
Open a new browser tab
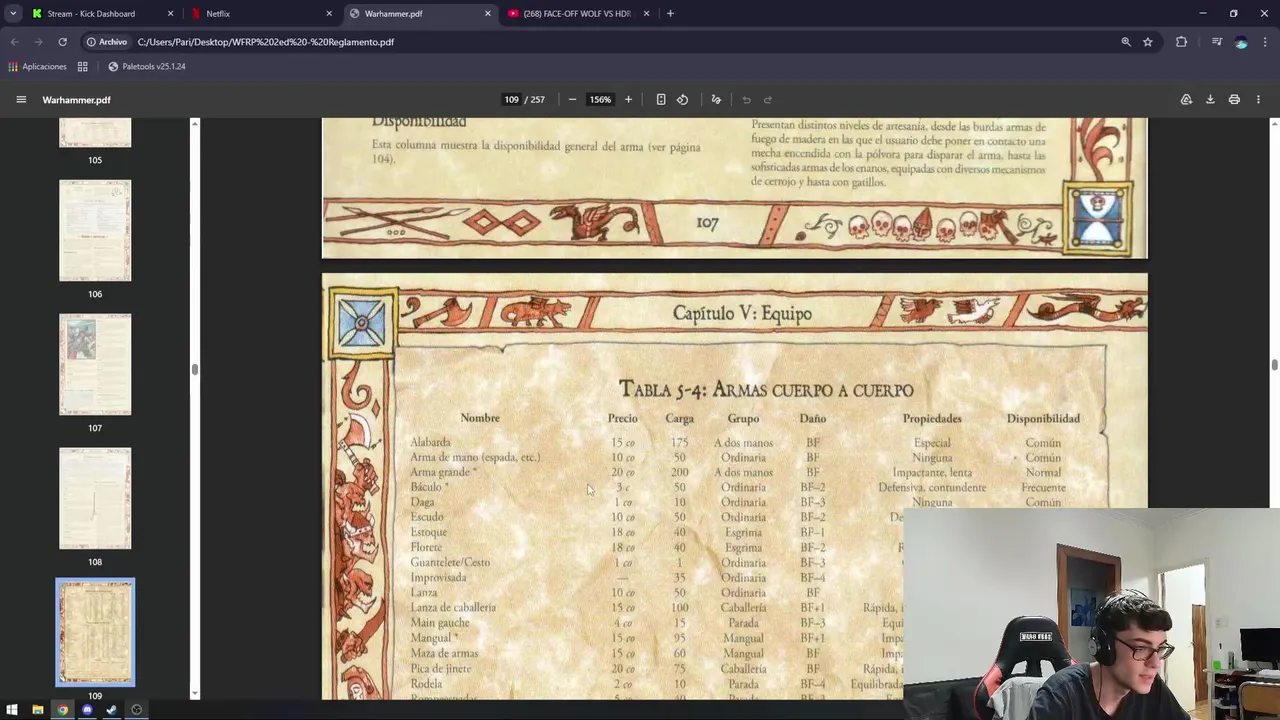coord(670,13)
